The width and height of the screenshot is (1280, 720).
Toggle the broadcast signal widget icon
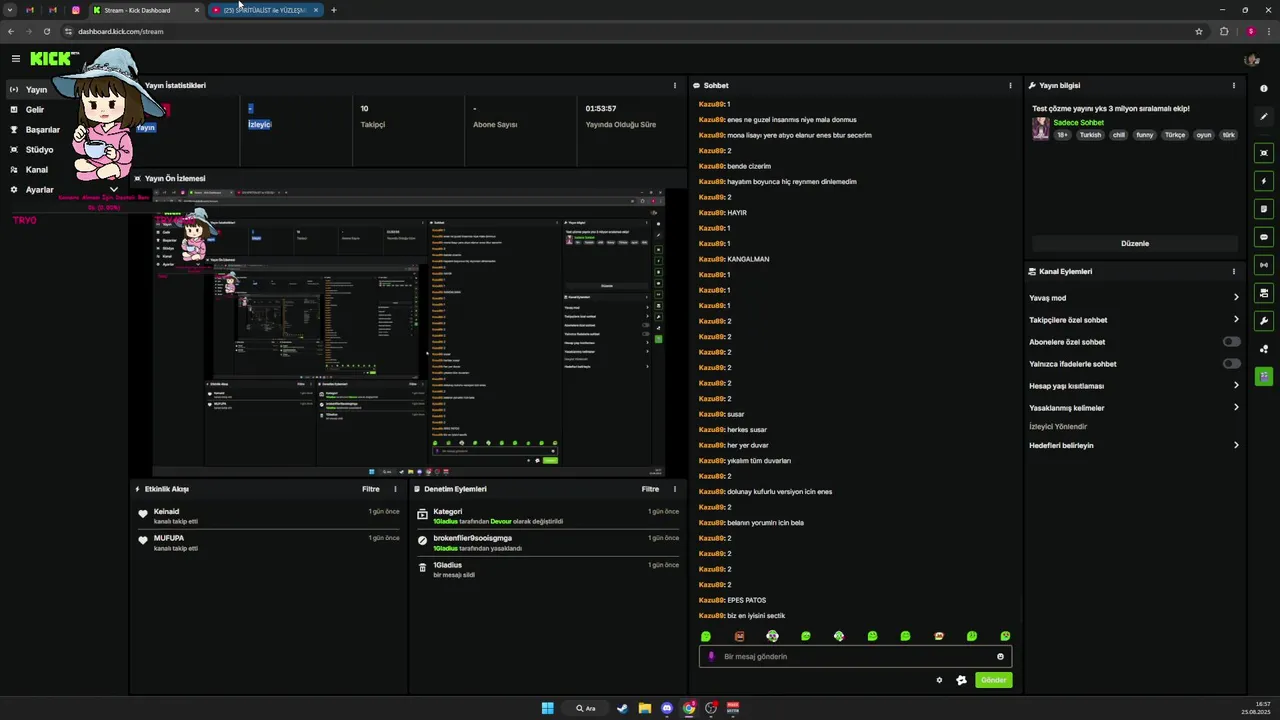(x=1264, y=265)
